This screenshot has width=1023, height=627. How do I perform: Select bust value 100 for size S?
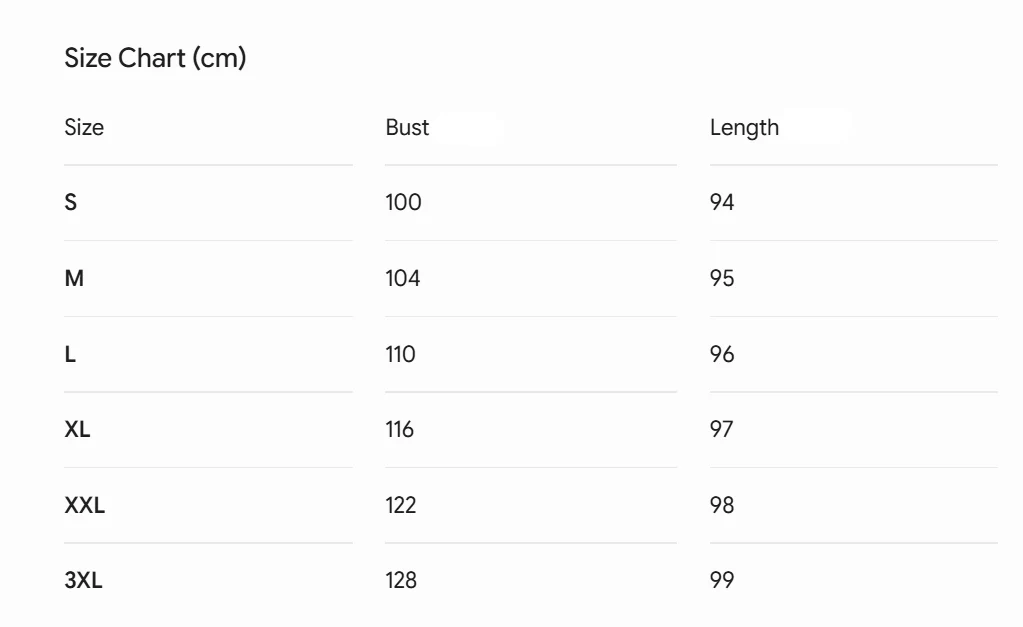click(403, 202)
